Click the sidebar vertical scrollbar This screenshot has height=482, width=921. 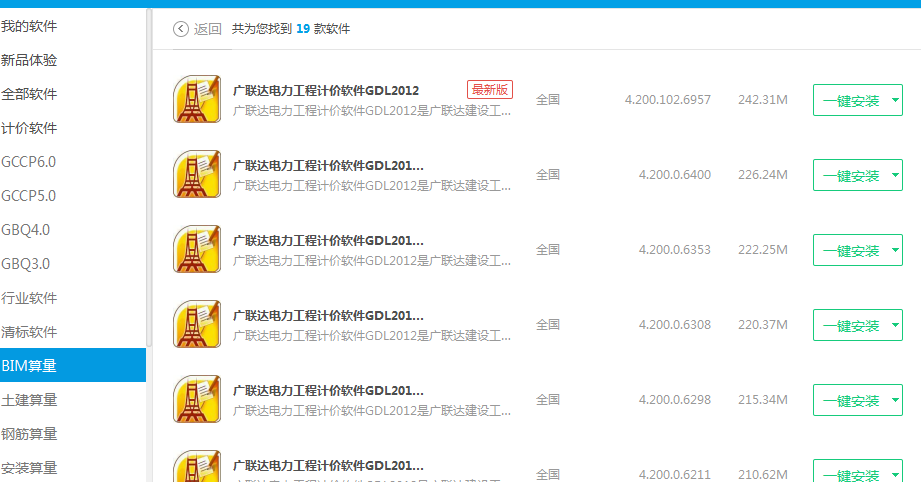click(x=149, y=178)
